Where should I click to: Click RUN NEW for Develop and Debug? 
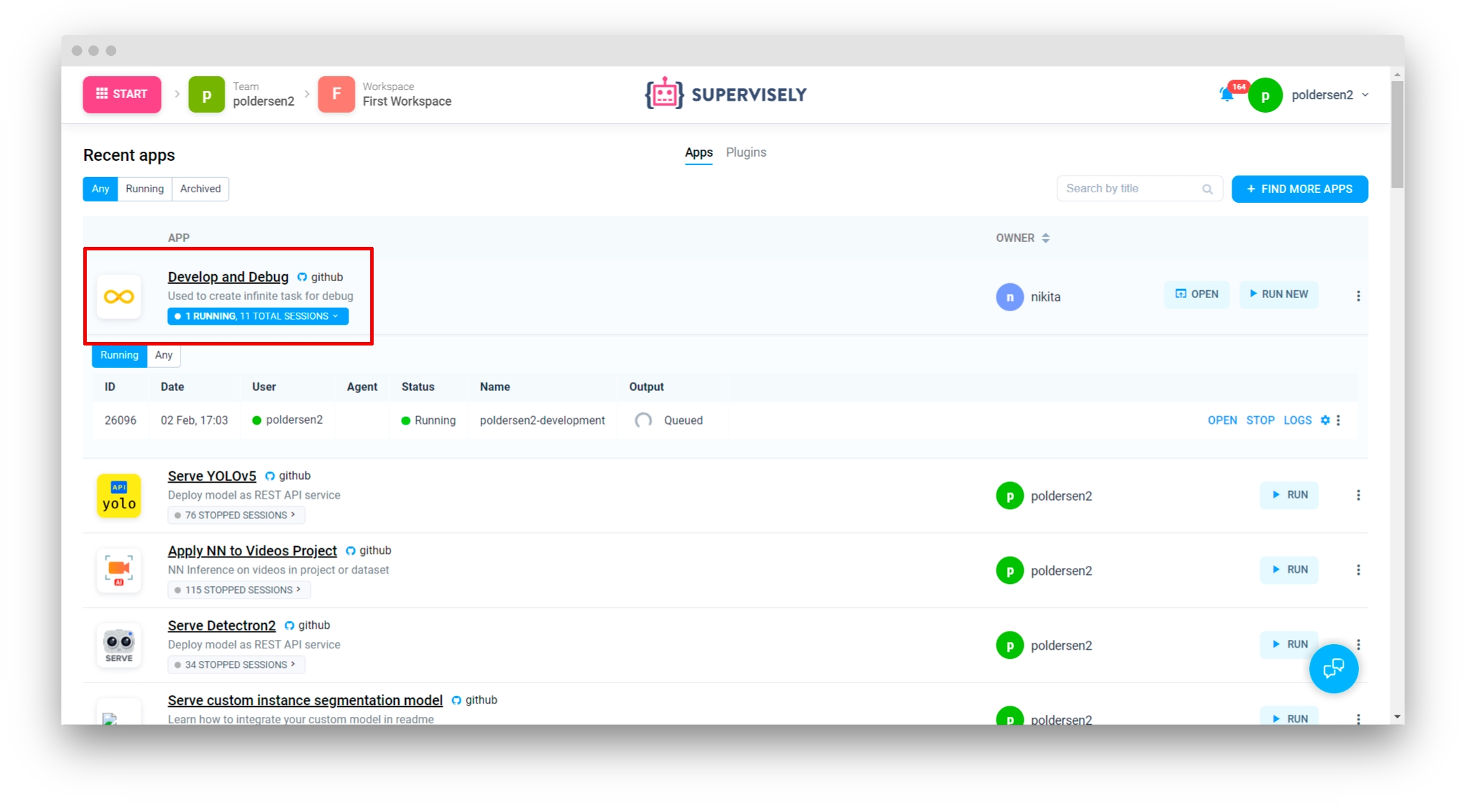1278,294
